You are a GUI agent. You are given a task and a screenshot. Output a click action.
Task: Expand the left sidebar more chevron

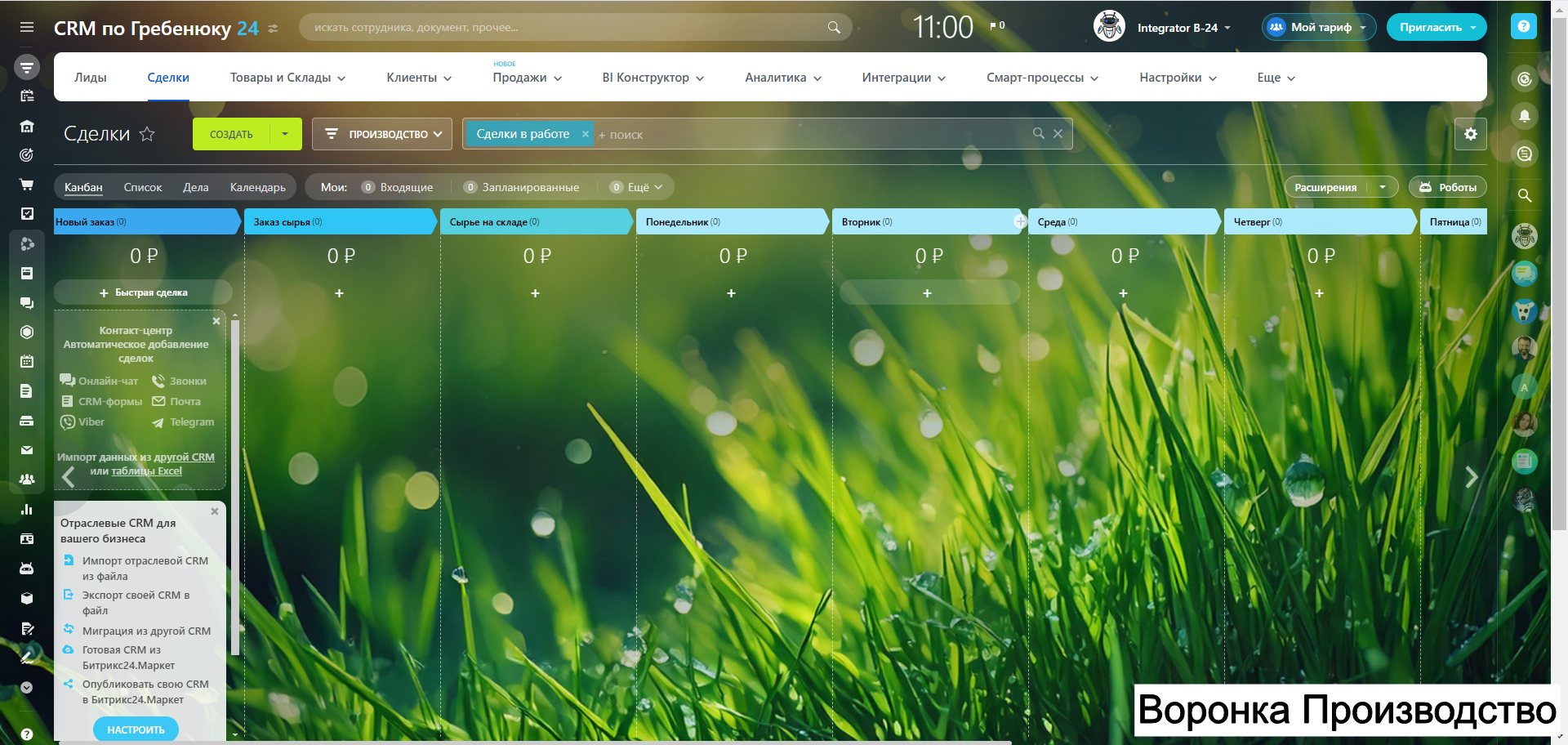(x=27, y=688)
